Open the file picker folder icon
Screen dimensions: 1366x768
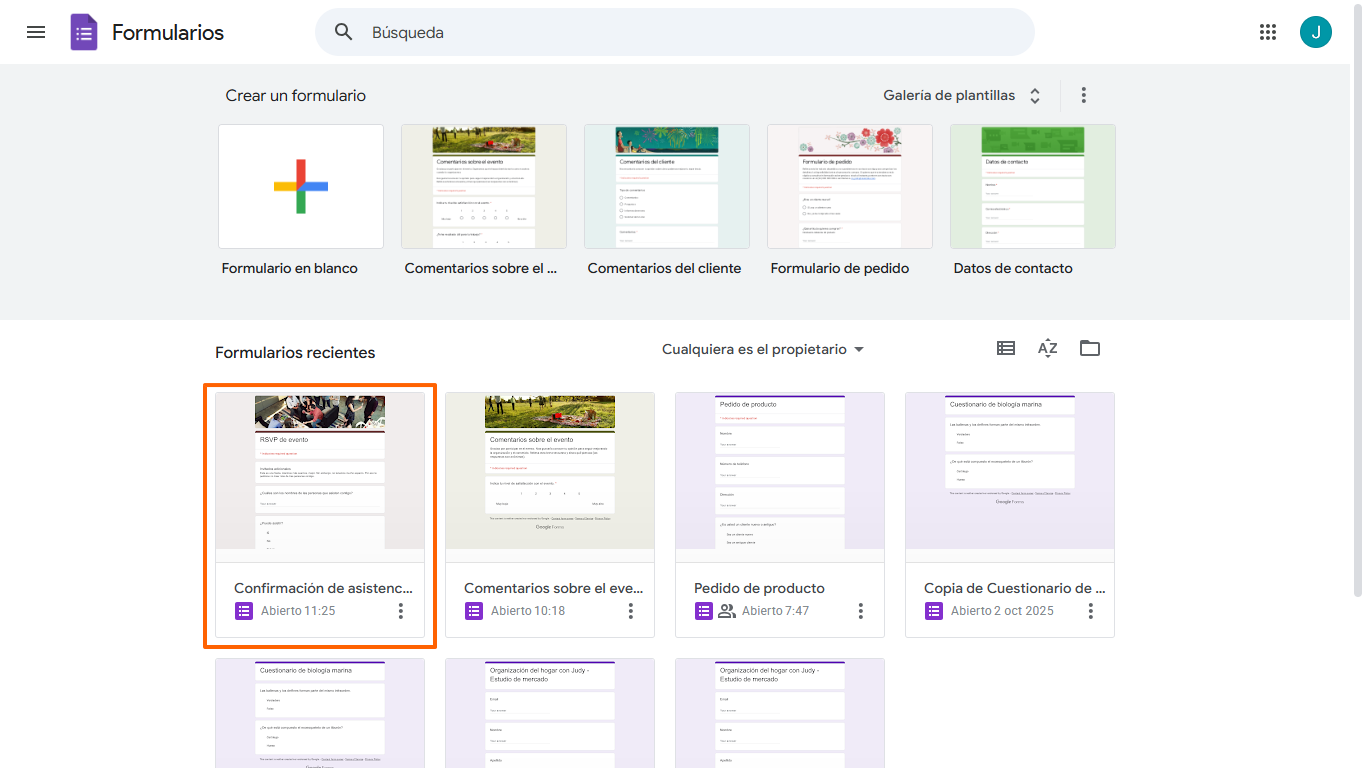[1089, 348]
